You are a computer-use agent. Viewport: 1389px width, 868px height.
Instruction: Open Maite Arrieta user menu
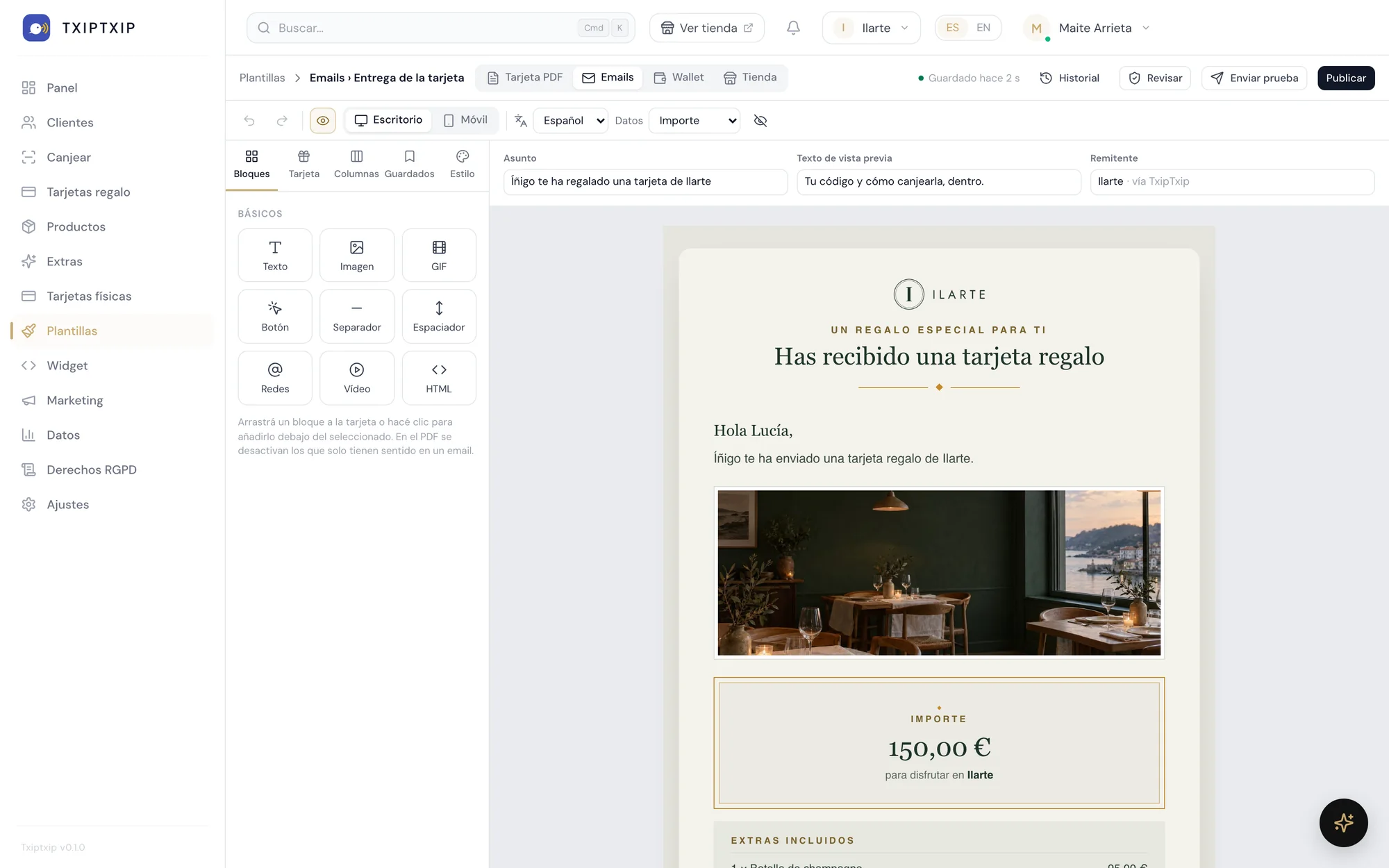(x=1087, y=28)
